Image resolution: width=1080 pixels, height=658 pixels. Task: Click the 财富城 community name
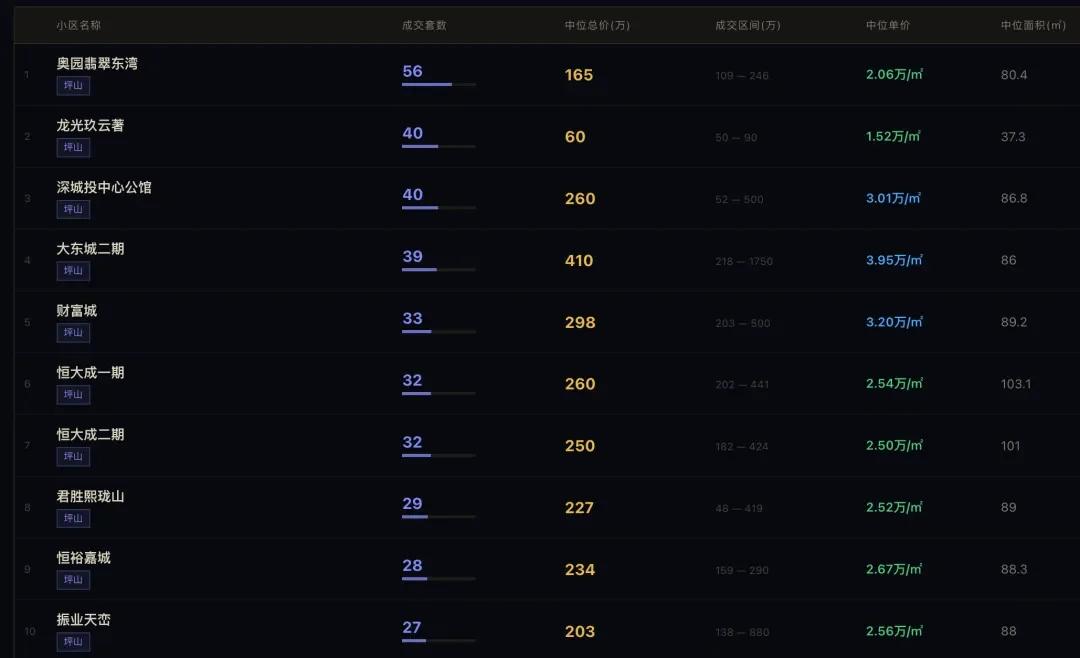tap(77, 311)
